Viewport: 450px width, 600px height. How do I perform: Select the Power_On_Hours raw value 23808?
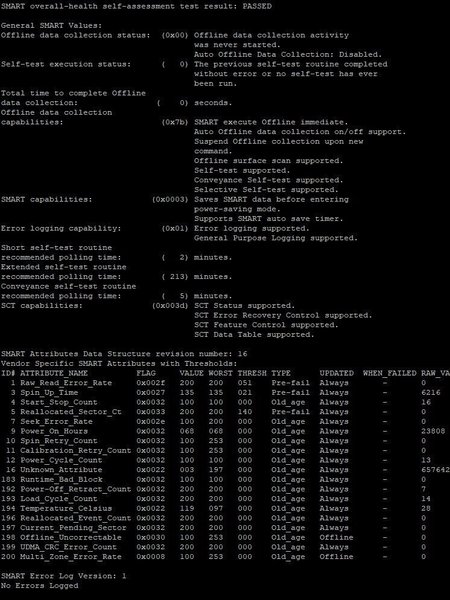pos(433,431)
